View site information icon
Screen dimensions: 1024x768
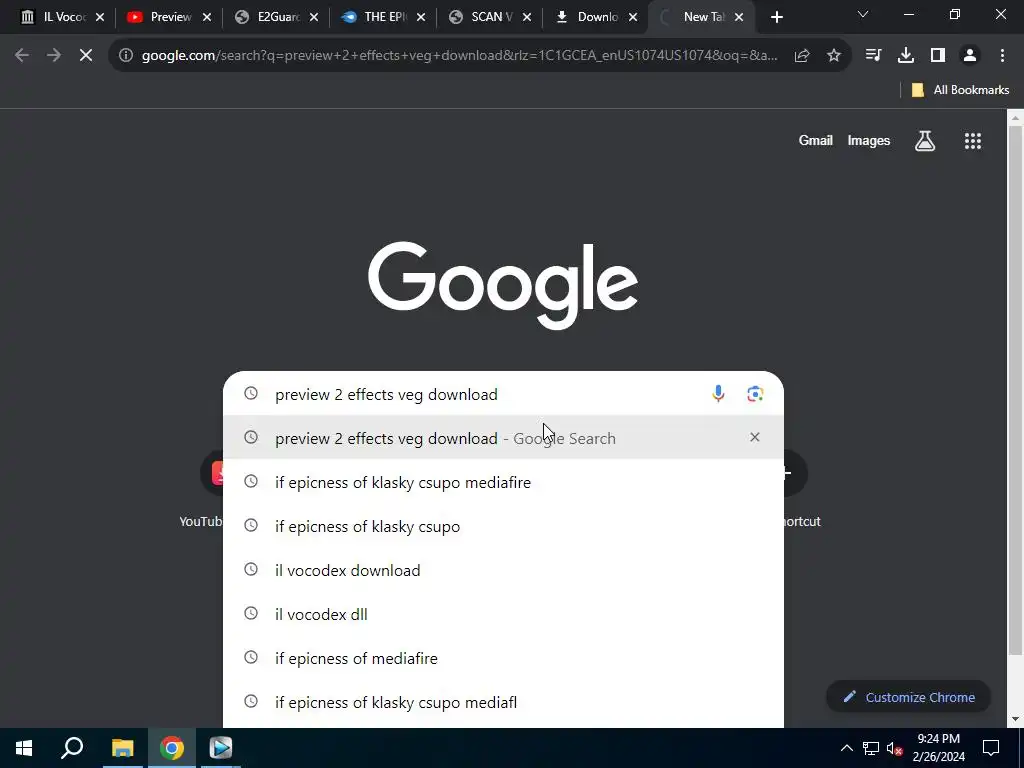pos(126,56)
